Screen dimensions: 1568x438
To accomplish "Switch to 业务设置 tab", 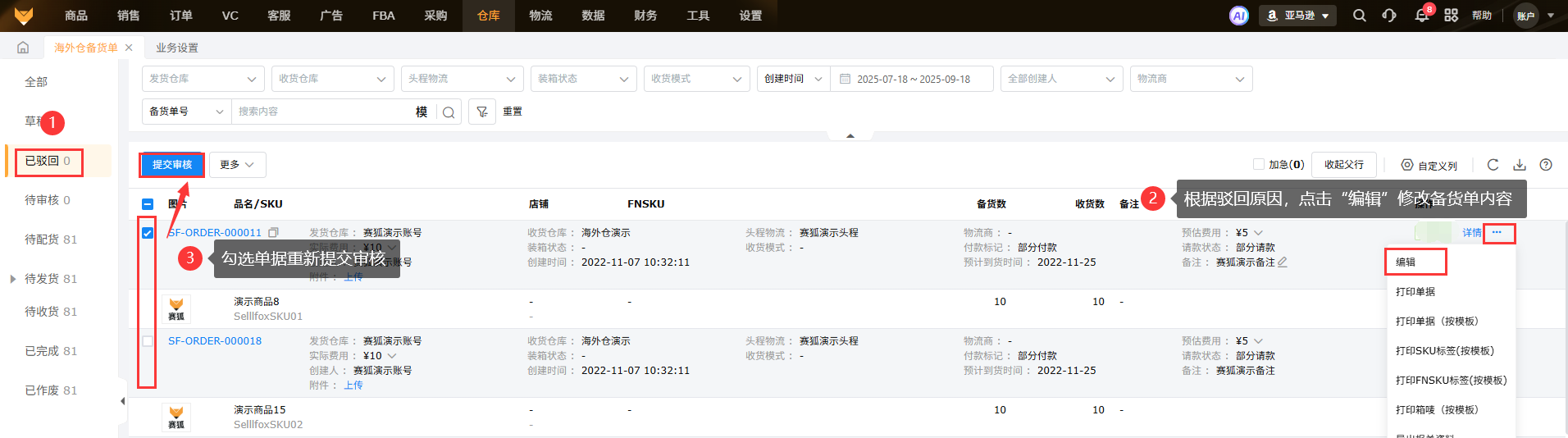I will pyautogui.click(x=177, y=48).
